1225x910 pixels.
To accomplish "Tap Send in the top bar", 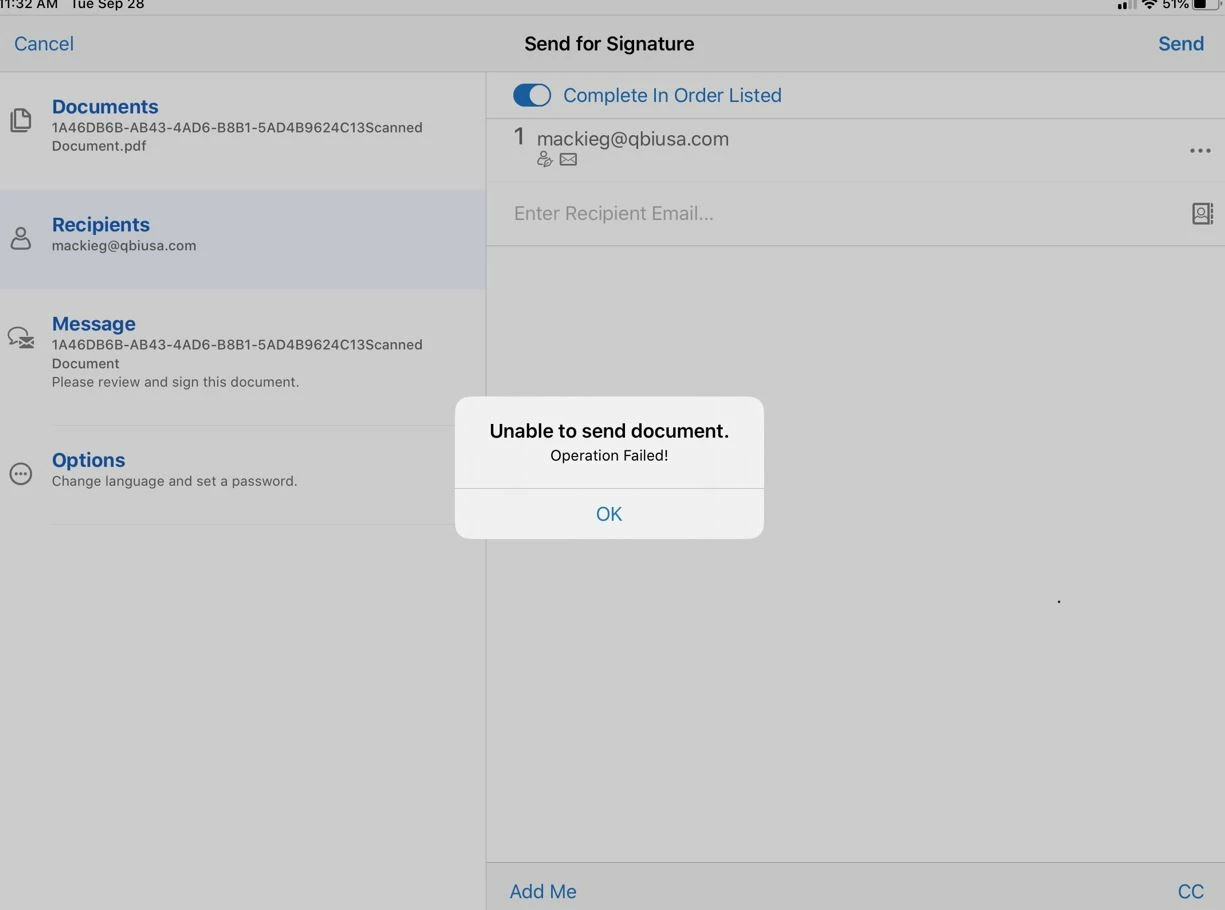I will click(1181, 44).
